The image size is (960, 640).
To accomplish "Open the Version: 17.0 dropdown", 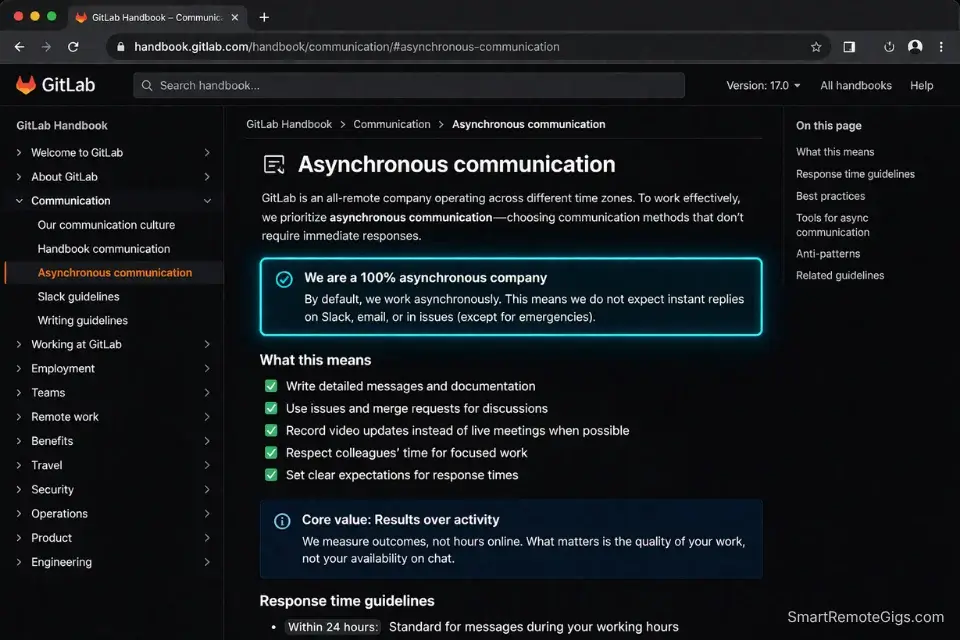I will [x=763, y=86].
